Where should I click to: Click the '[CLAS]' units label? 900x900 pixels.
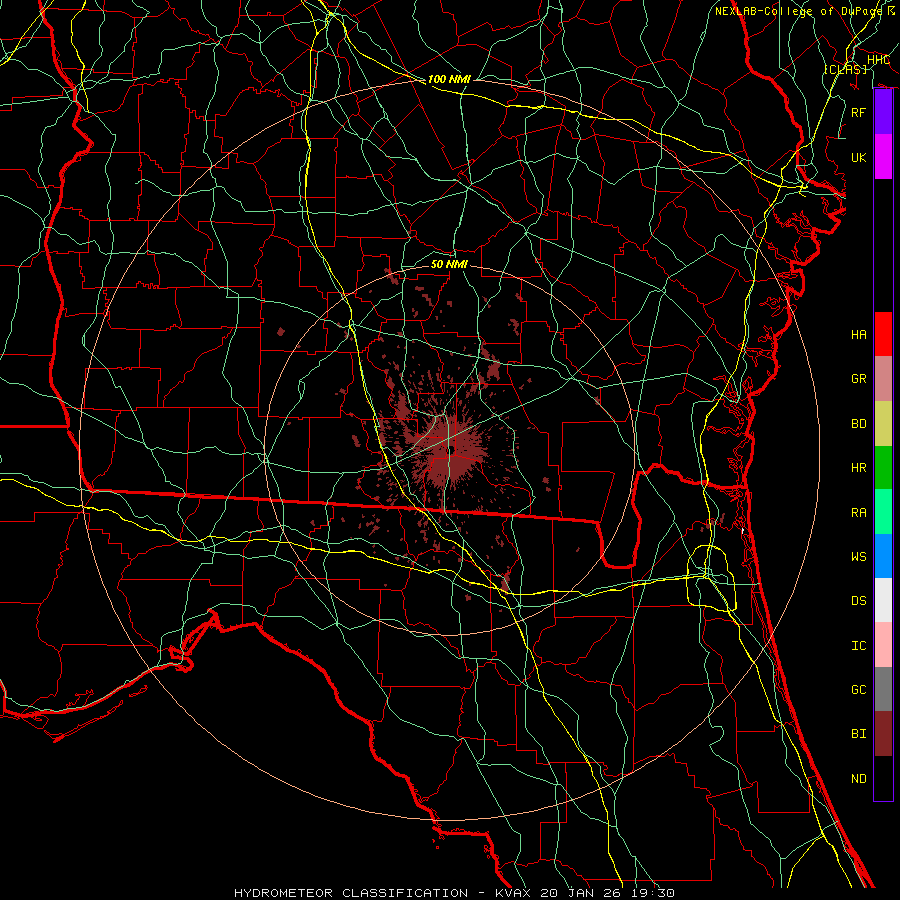click(x=845, y=69)
